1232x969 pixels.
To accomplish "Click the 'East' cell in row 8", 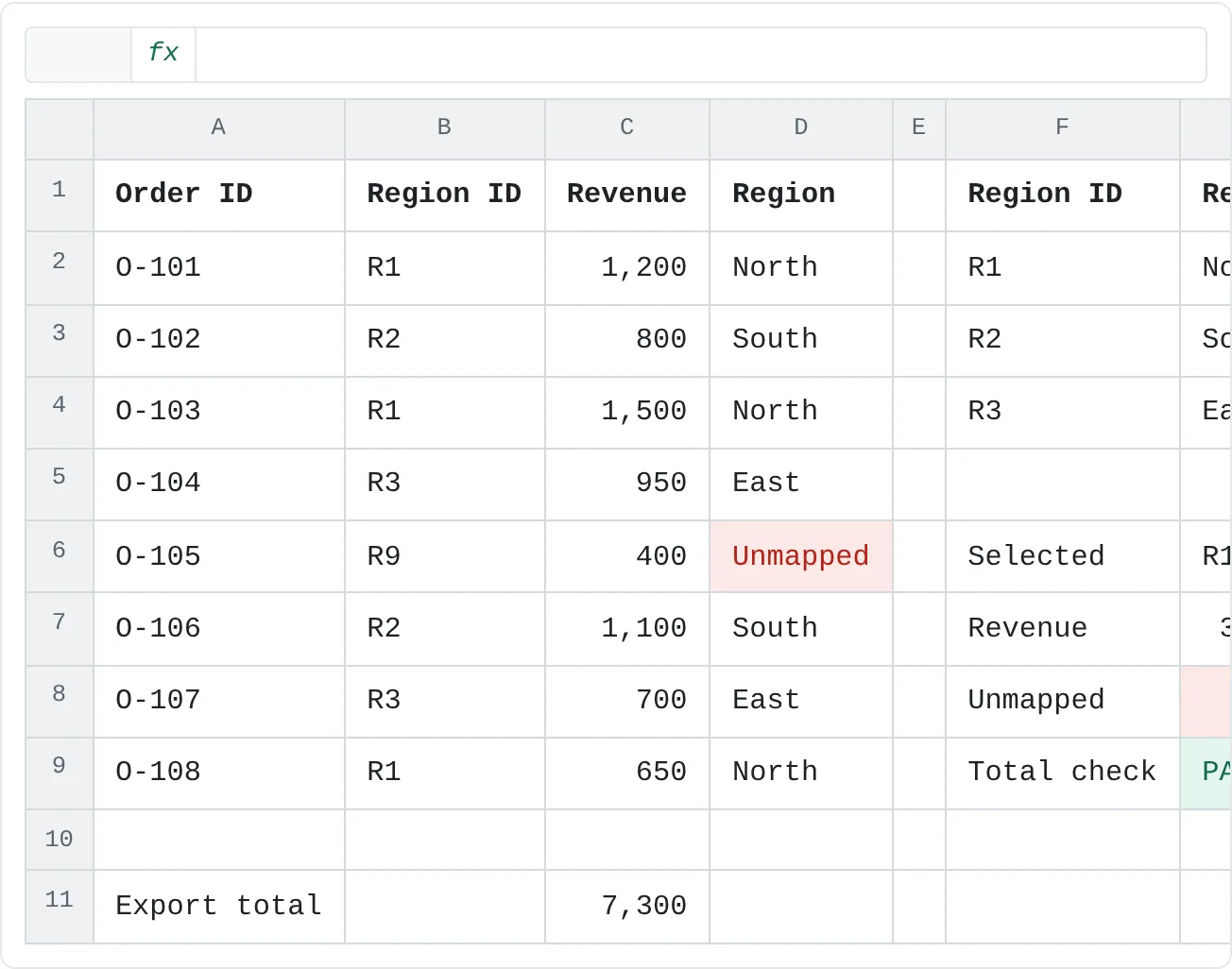I will coord(801,701).
